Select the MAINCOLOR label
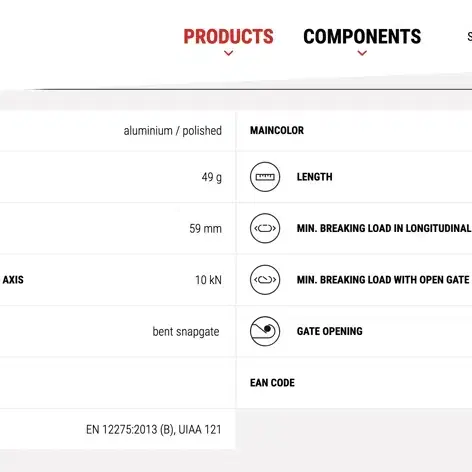Screen dimensions: 472x472 277,130
